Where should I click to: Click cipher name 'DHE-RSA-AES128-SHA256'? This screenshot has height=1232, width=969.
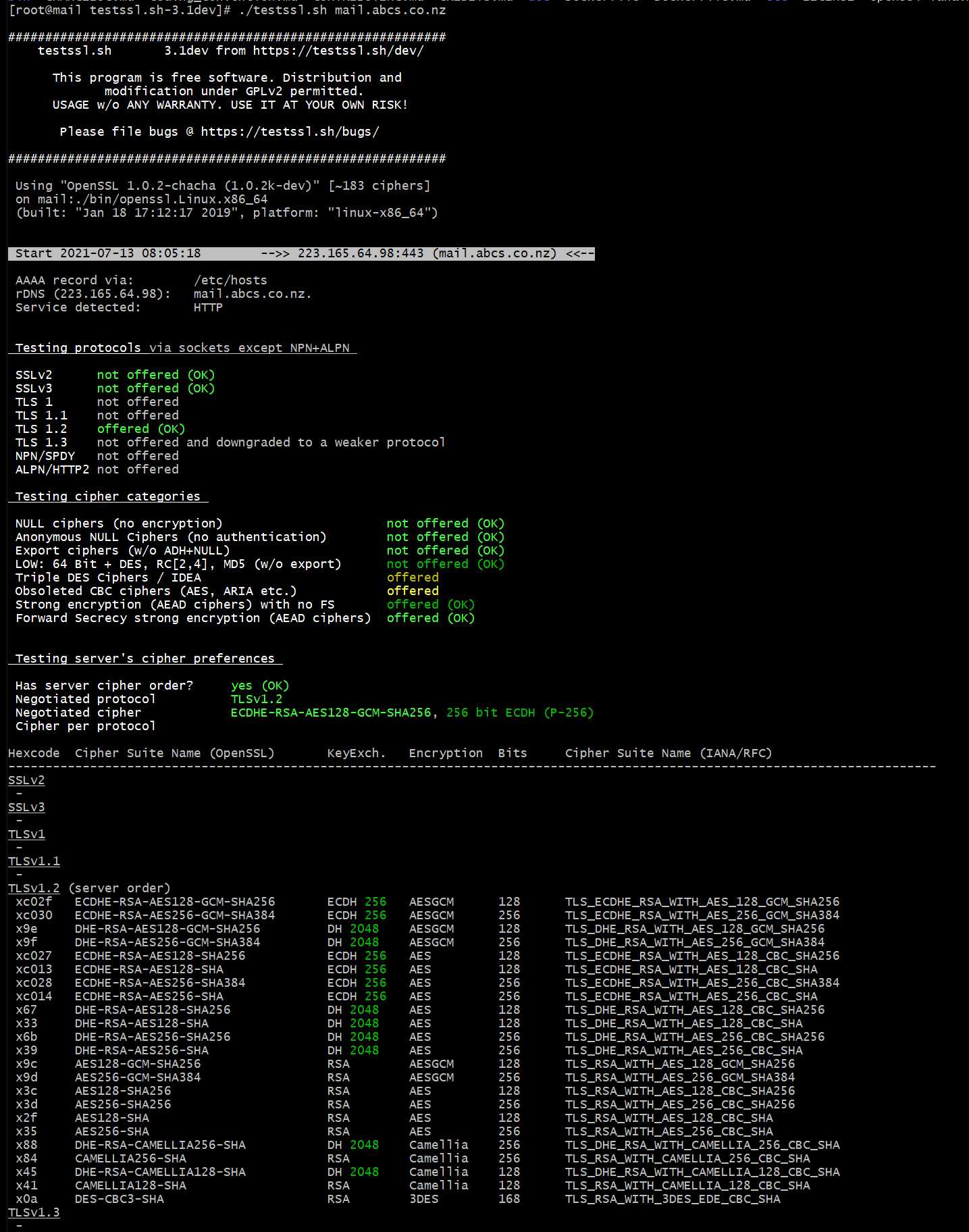tap(153, 1010)
